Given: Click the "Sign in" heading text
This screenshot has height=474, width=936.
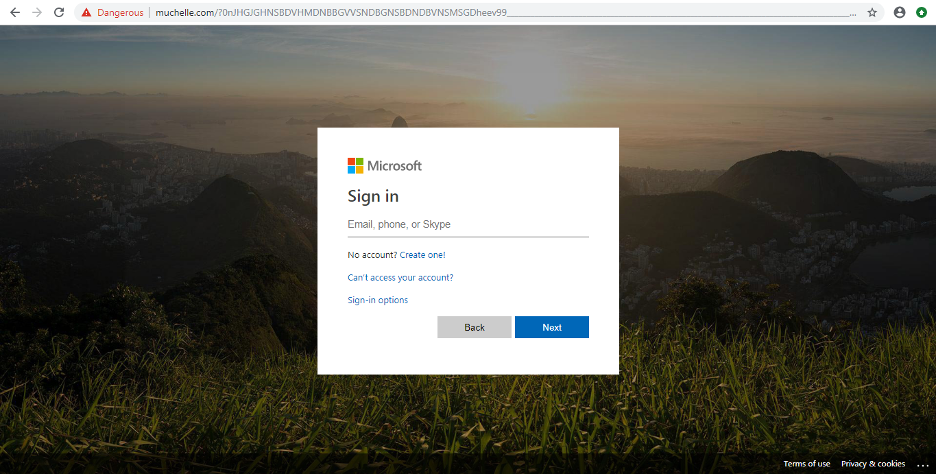Looking at the screenshot, I should click(x=373, y=196).
